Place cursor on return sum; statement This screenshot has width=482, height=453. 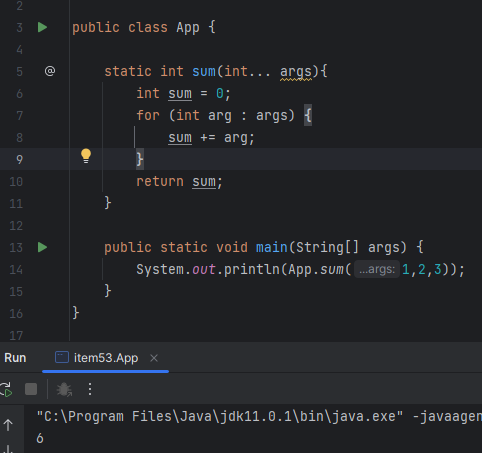click(179, 182)
